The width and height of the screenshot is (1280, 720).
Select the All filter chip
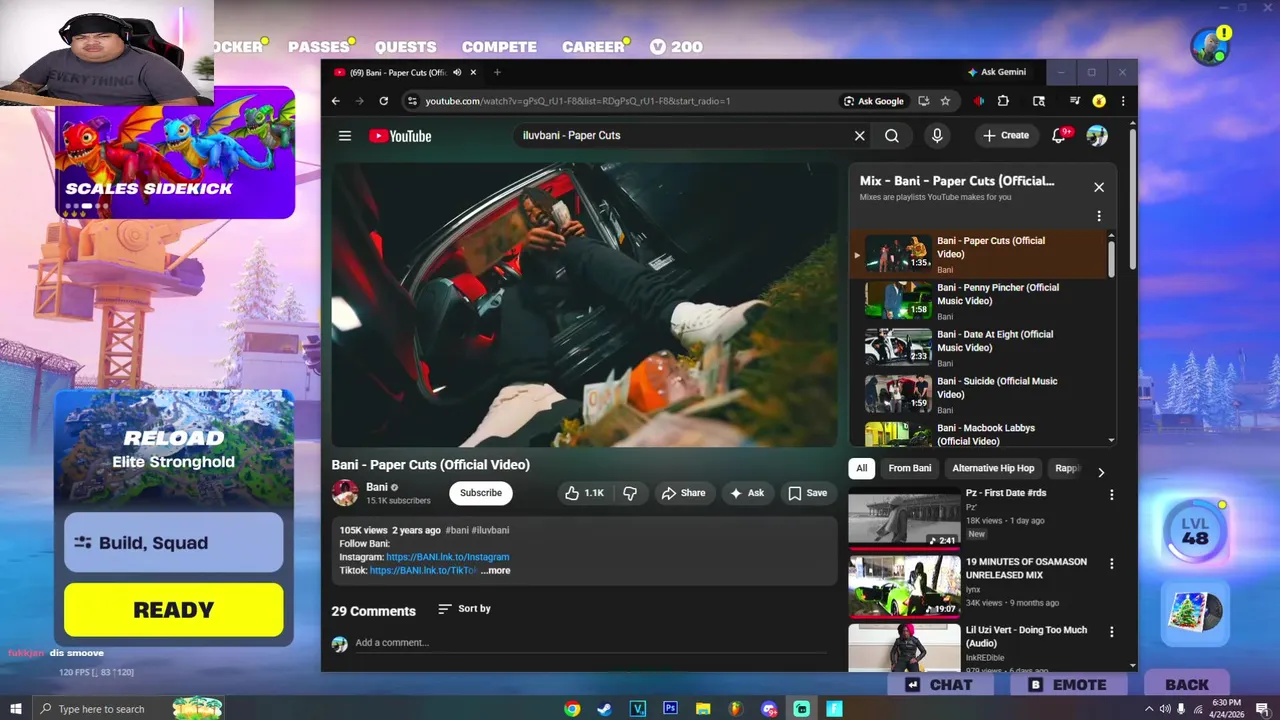tap(861, 468)
